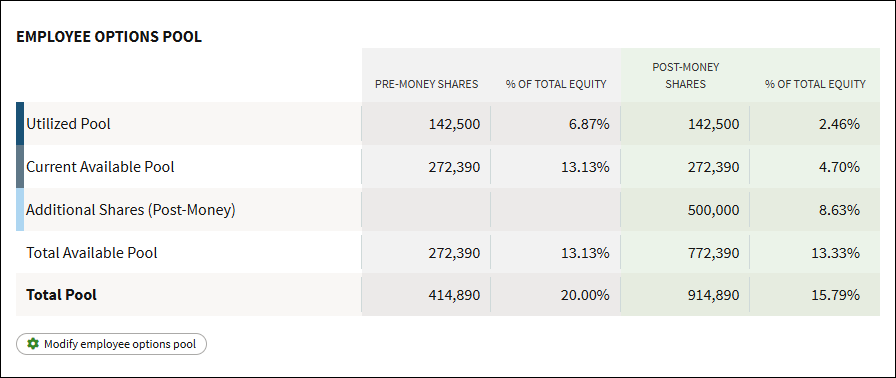896x378 pixels.
Task: Select the bold Total Pool label
Action: click(x=62, y=295)
